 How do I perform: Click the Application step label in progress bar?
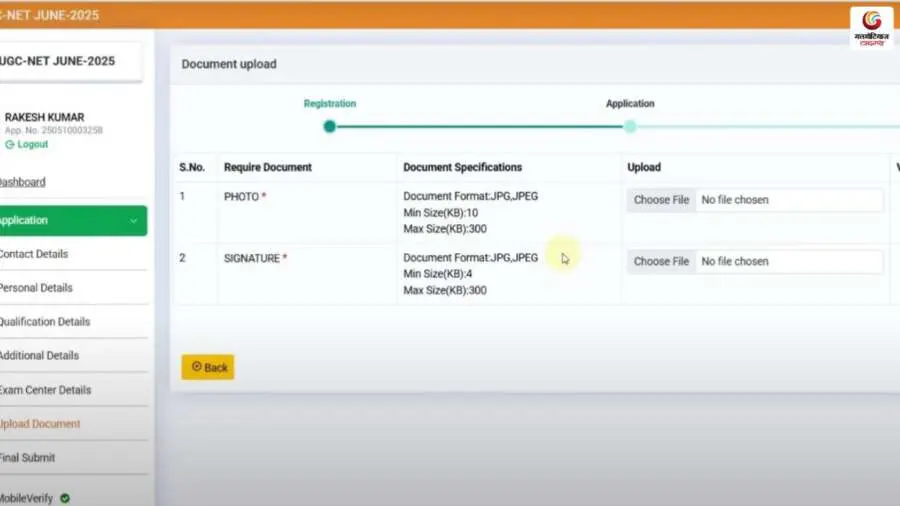pos(630,104)
